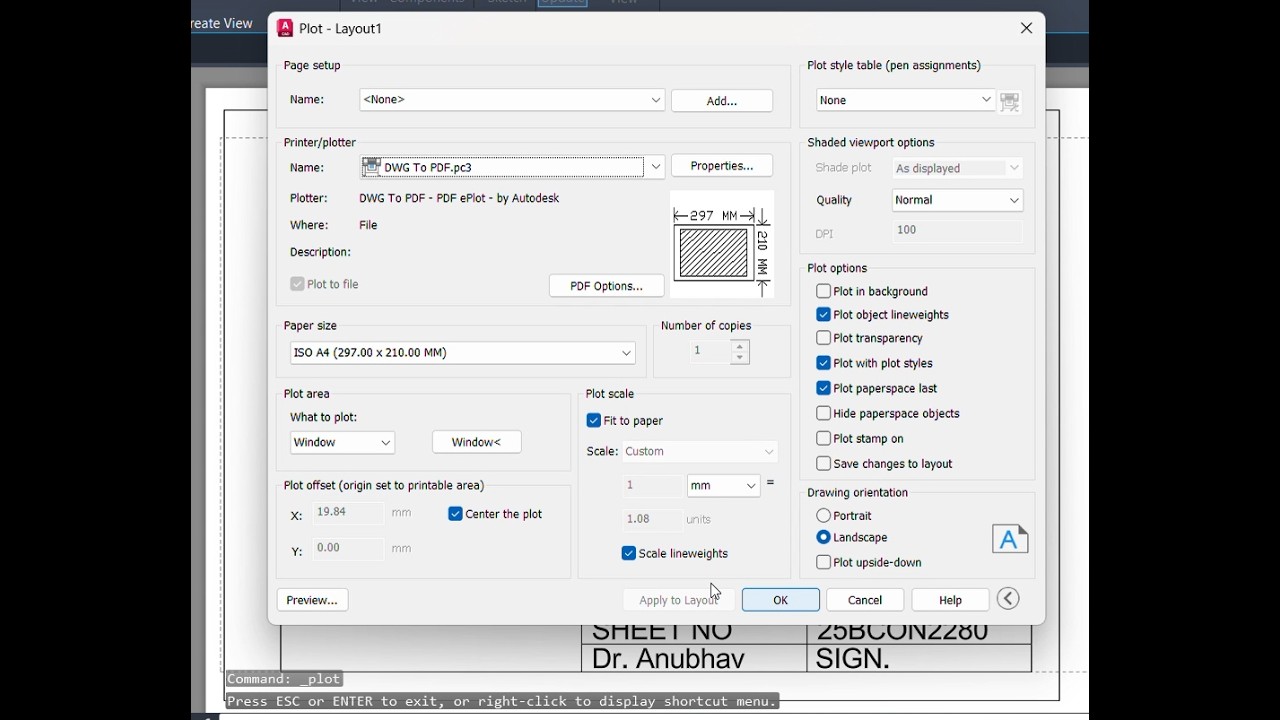Select Landscape orientation
The image size is (1280, 720).
tap(823, 537)
